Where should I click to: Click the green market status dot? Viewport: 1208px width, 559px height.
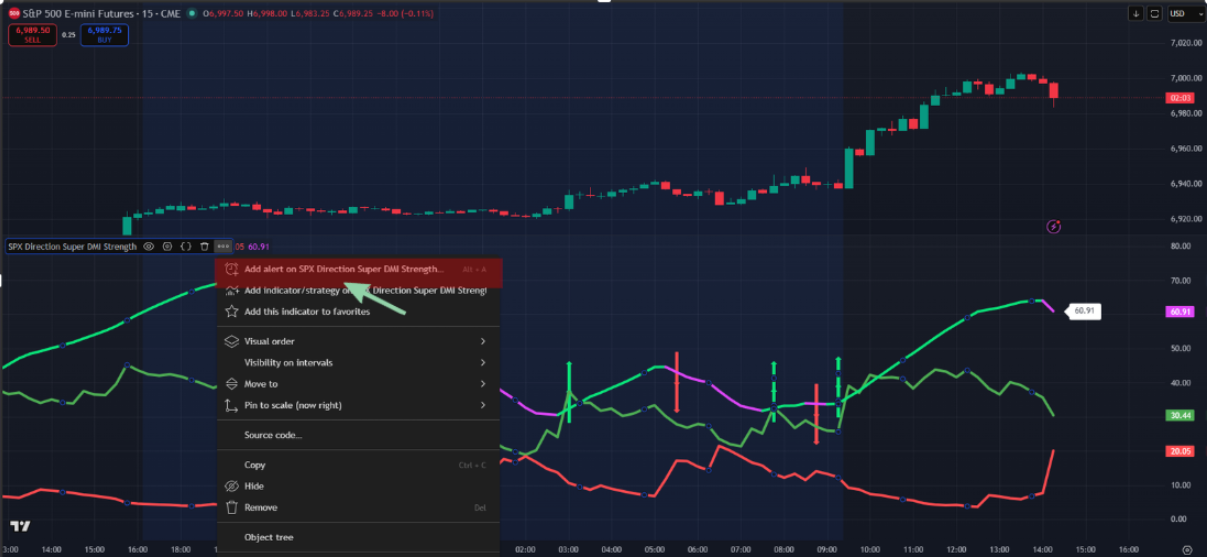click(x=190, y=14)
